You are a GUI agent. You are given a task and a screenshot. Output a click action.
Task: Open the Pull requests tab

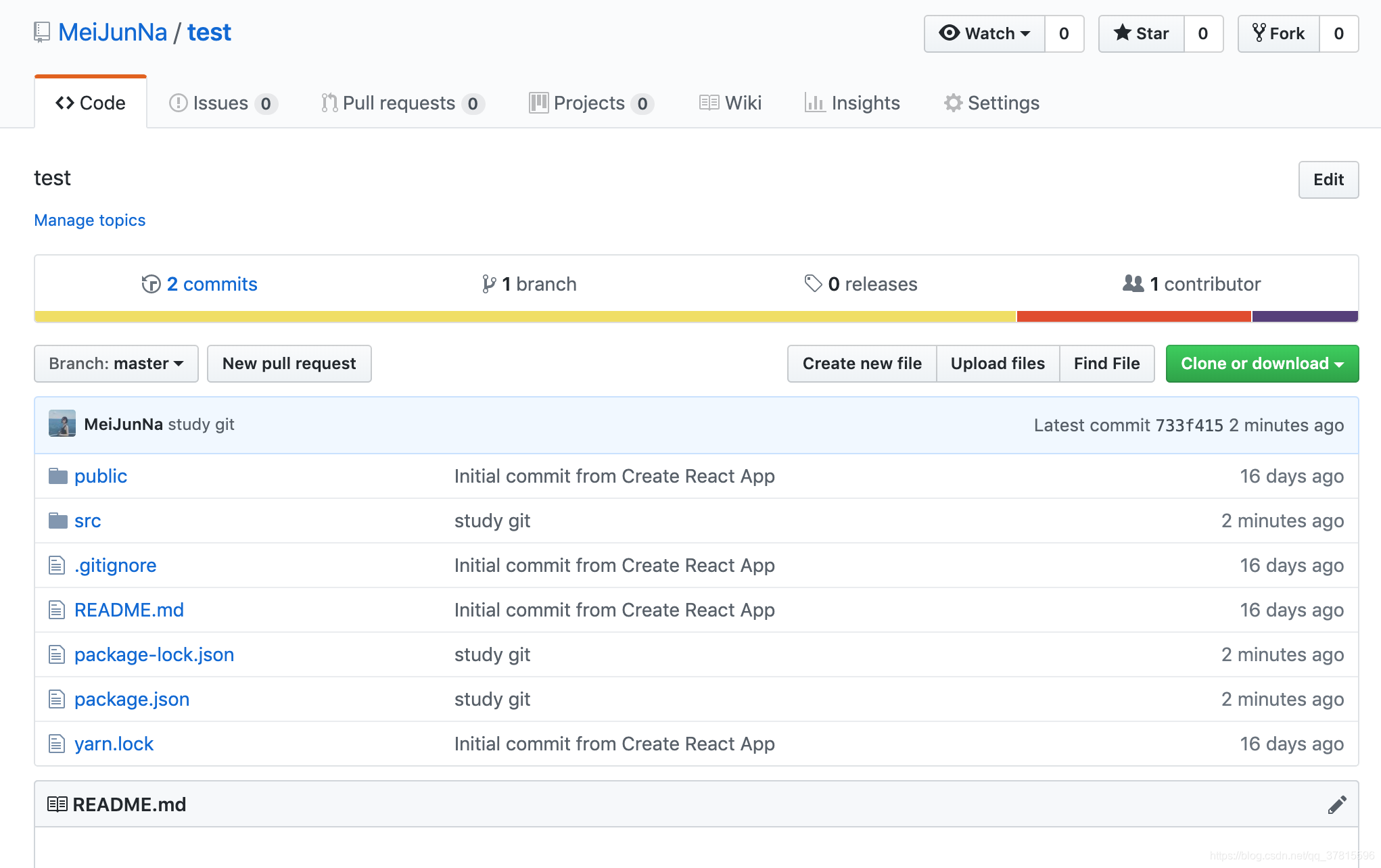coord(402,103)
